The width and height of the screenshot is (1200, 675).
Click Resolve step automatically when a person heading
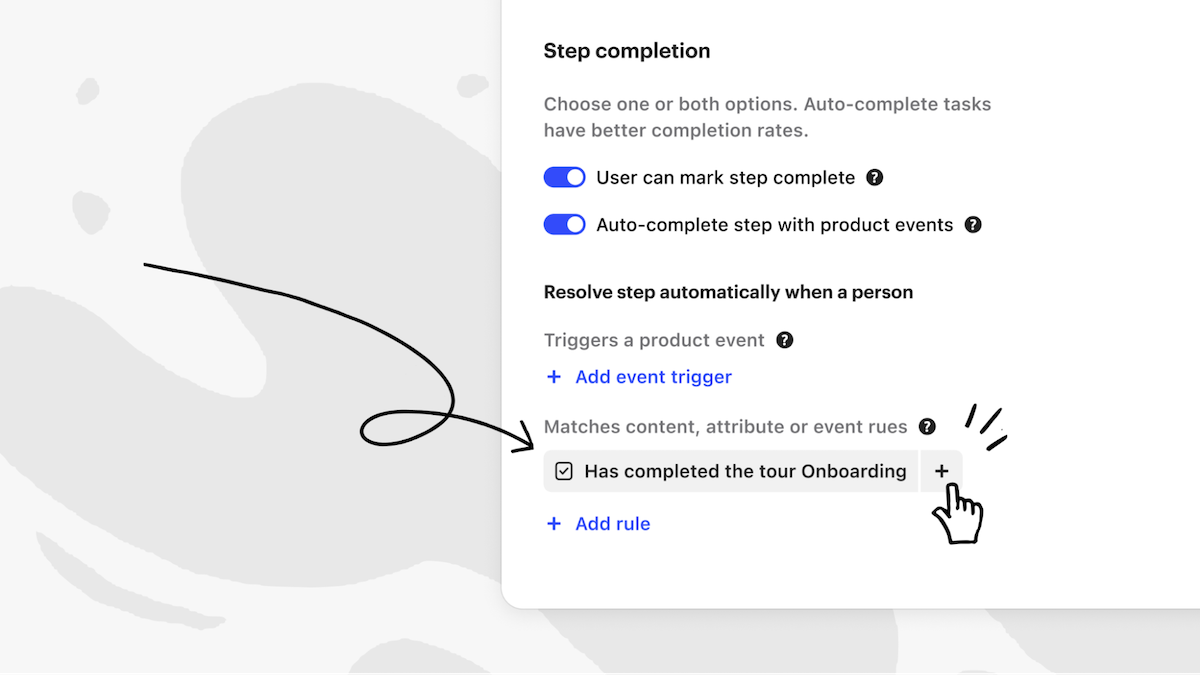point(728,292)
